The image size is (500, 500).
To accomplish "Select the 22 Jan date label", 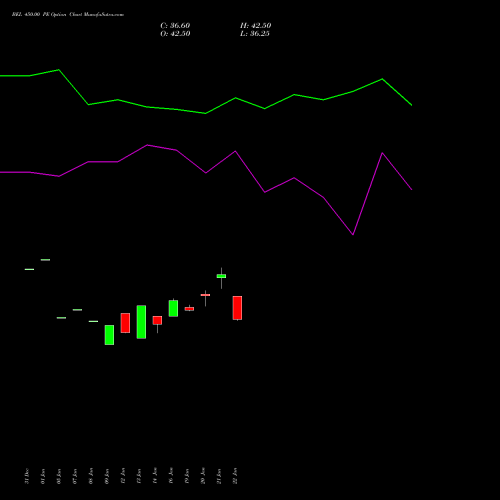I will 235,476.
